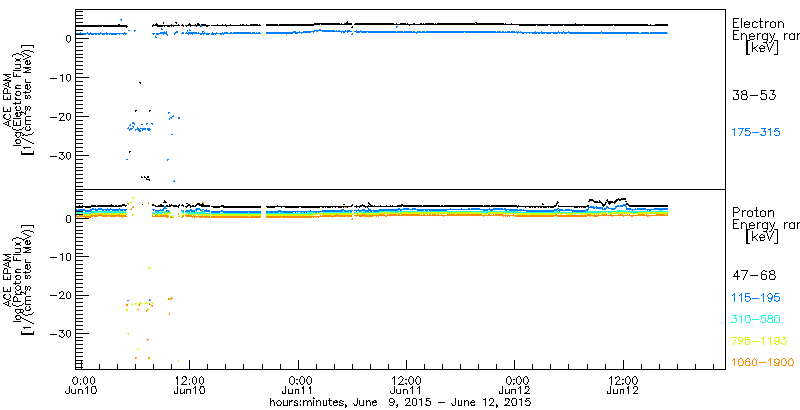Click the [keV] unit under Electron heading

pyautogui.click(x=762, y=48)
